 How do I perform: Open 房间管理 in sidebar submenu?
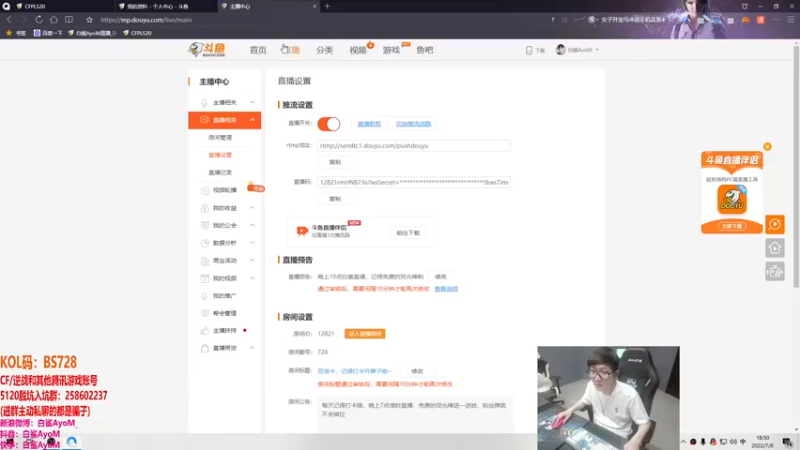pos(220,138)
